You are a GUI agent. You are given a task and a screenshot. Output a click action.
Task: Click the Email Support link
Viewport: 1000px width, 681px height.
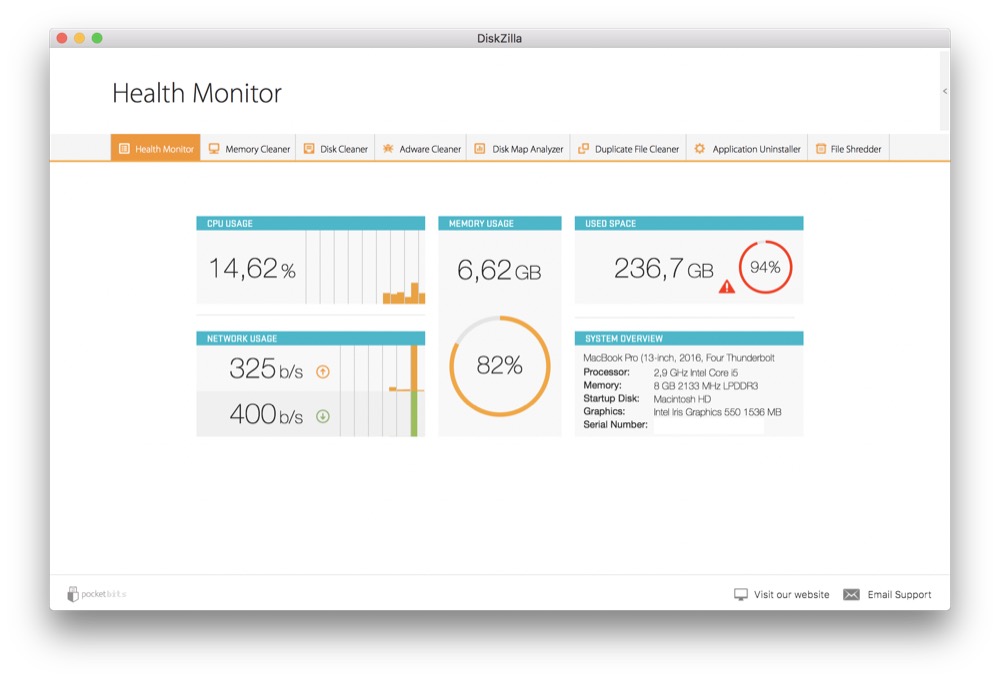pos(888,594)
